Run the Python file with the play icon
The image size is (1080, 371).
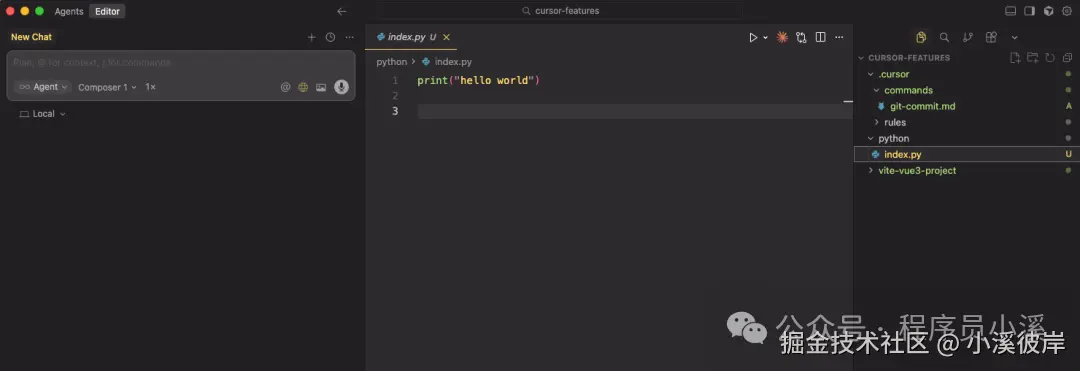coord(753,37)
